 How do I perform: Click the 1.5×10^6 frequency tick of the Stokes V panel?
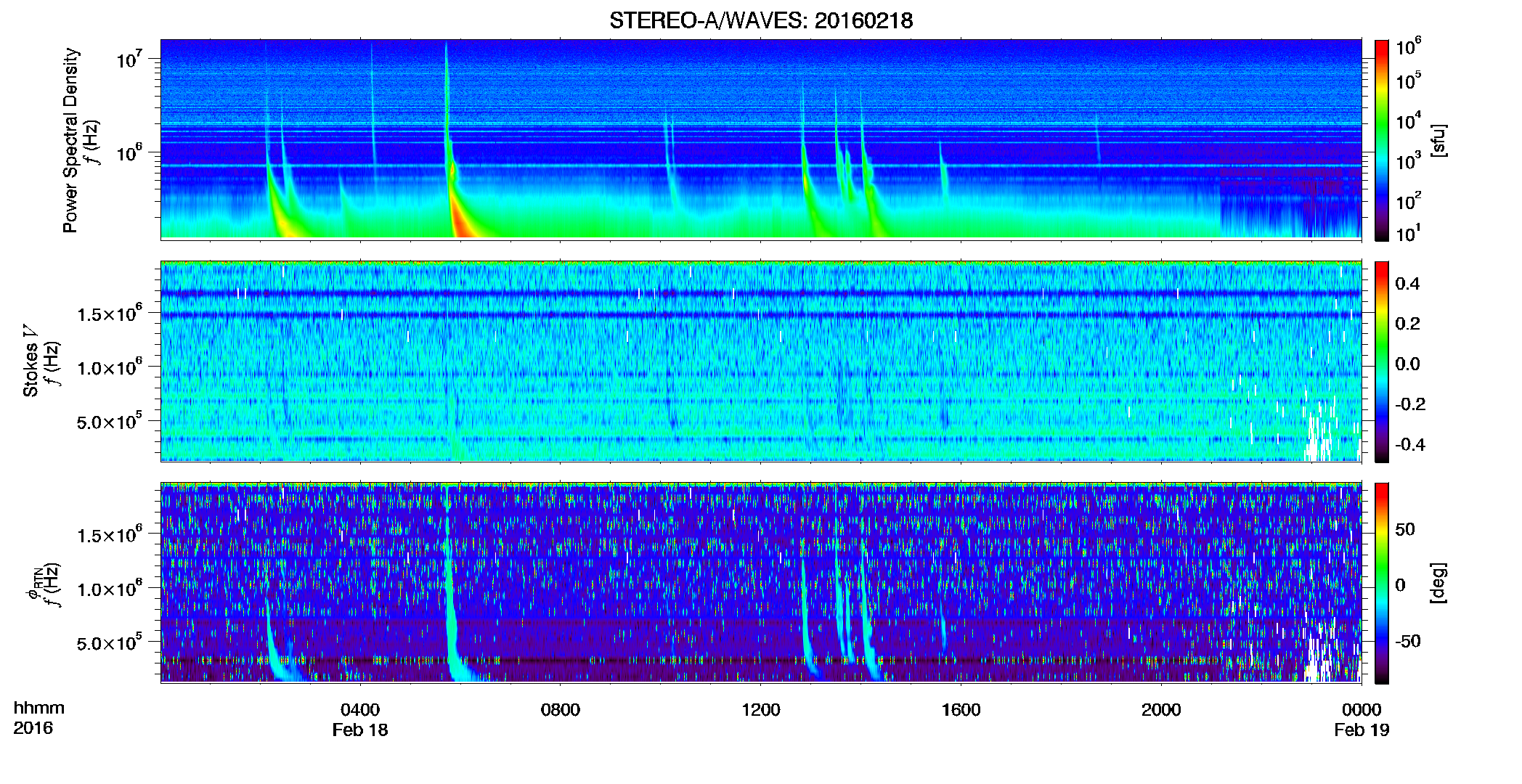[110, 313]
